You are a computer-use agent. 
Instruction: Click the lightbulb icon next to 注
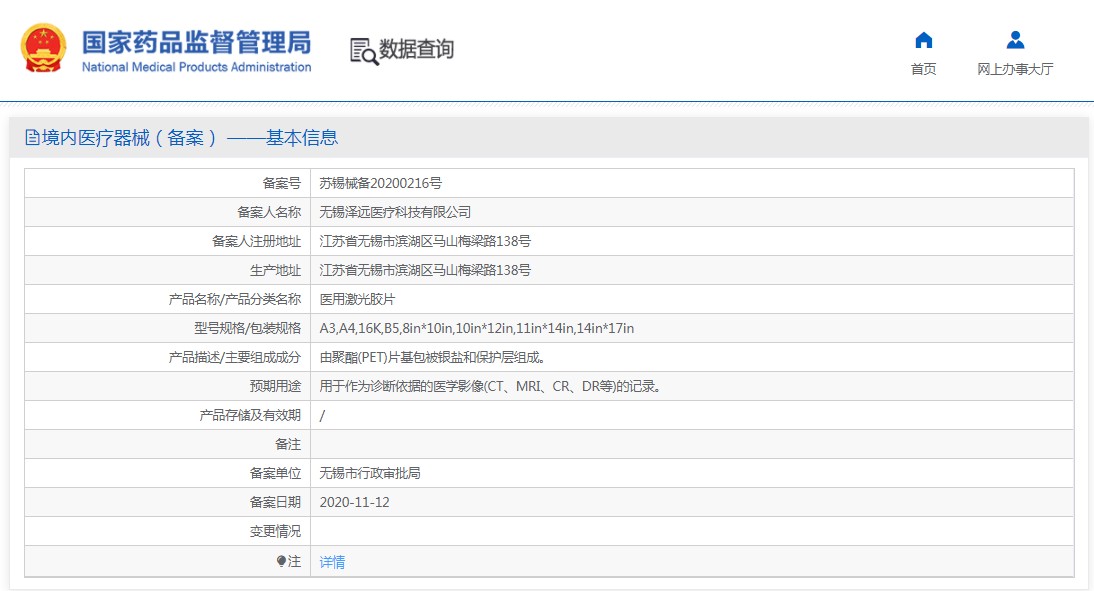coord(281,561)
